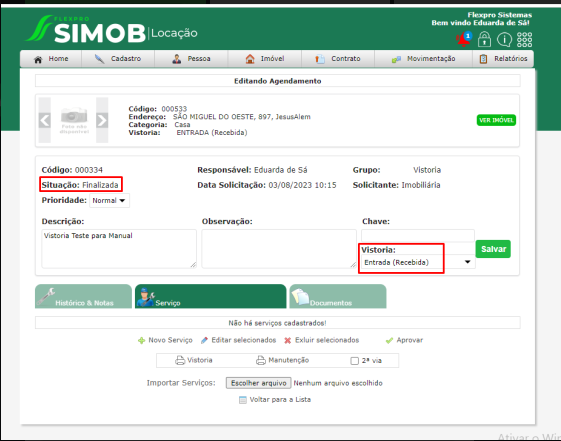Screen dimensions: 561x441
Task: Click the Vistoria printer icon
Action: coord(180,360)
